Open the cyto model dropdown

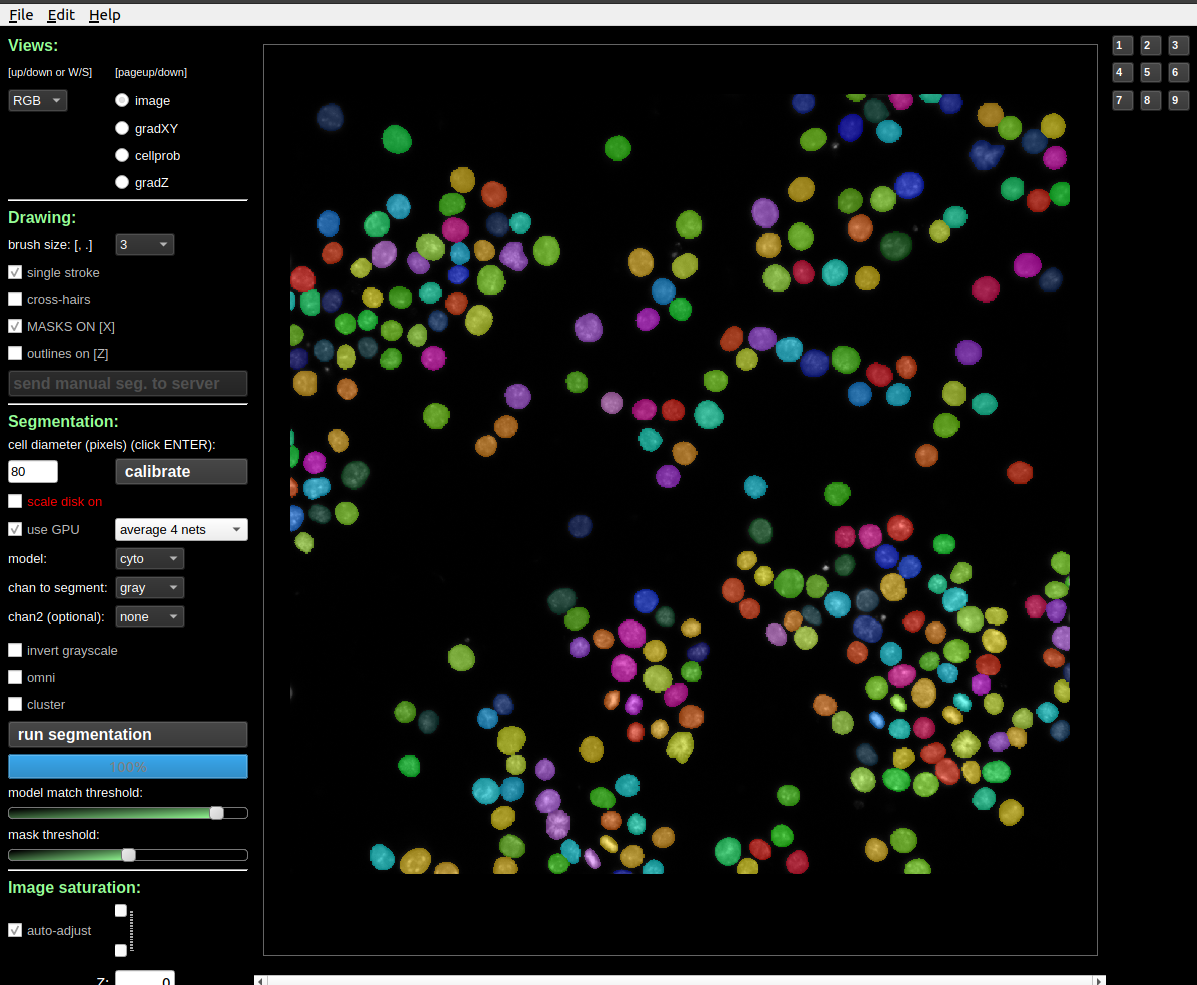(x=149, y=559)
